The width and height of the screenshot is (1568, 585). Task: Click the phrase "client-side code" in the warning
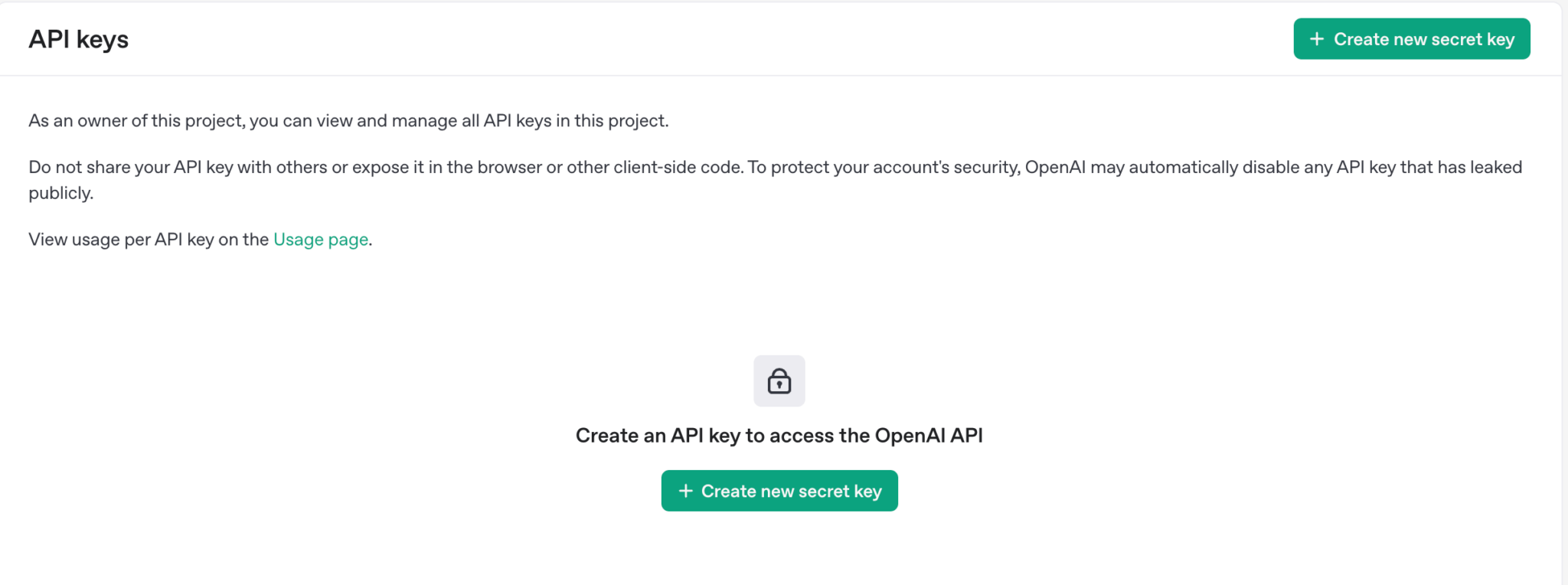(x=678, y=168)
